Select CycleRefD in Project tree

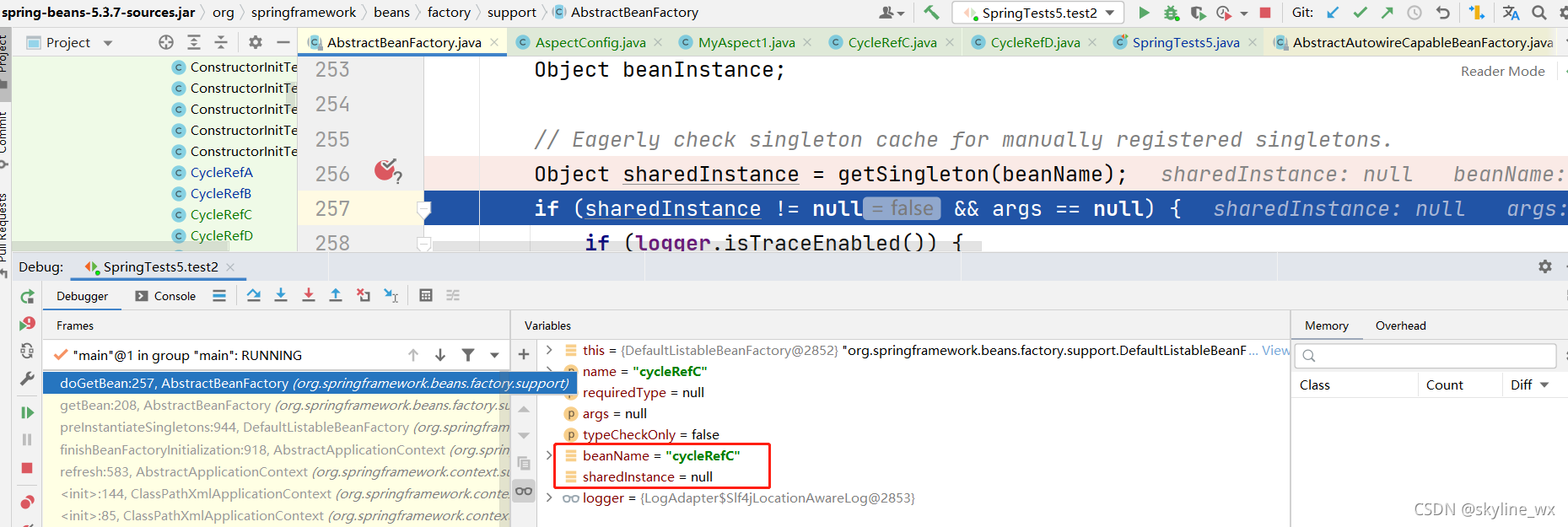coord(221,235)
